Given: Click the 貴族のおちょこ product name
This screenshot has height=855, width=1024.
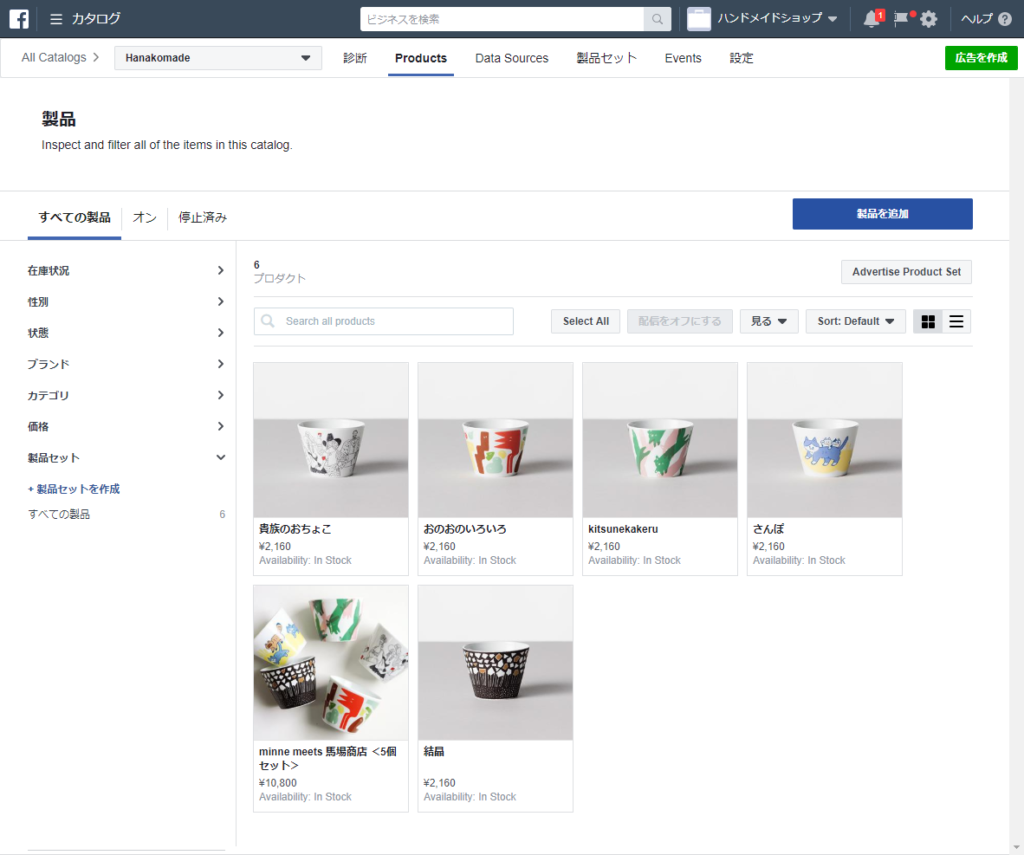Looking at the screenshot, I should 295,529.
